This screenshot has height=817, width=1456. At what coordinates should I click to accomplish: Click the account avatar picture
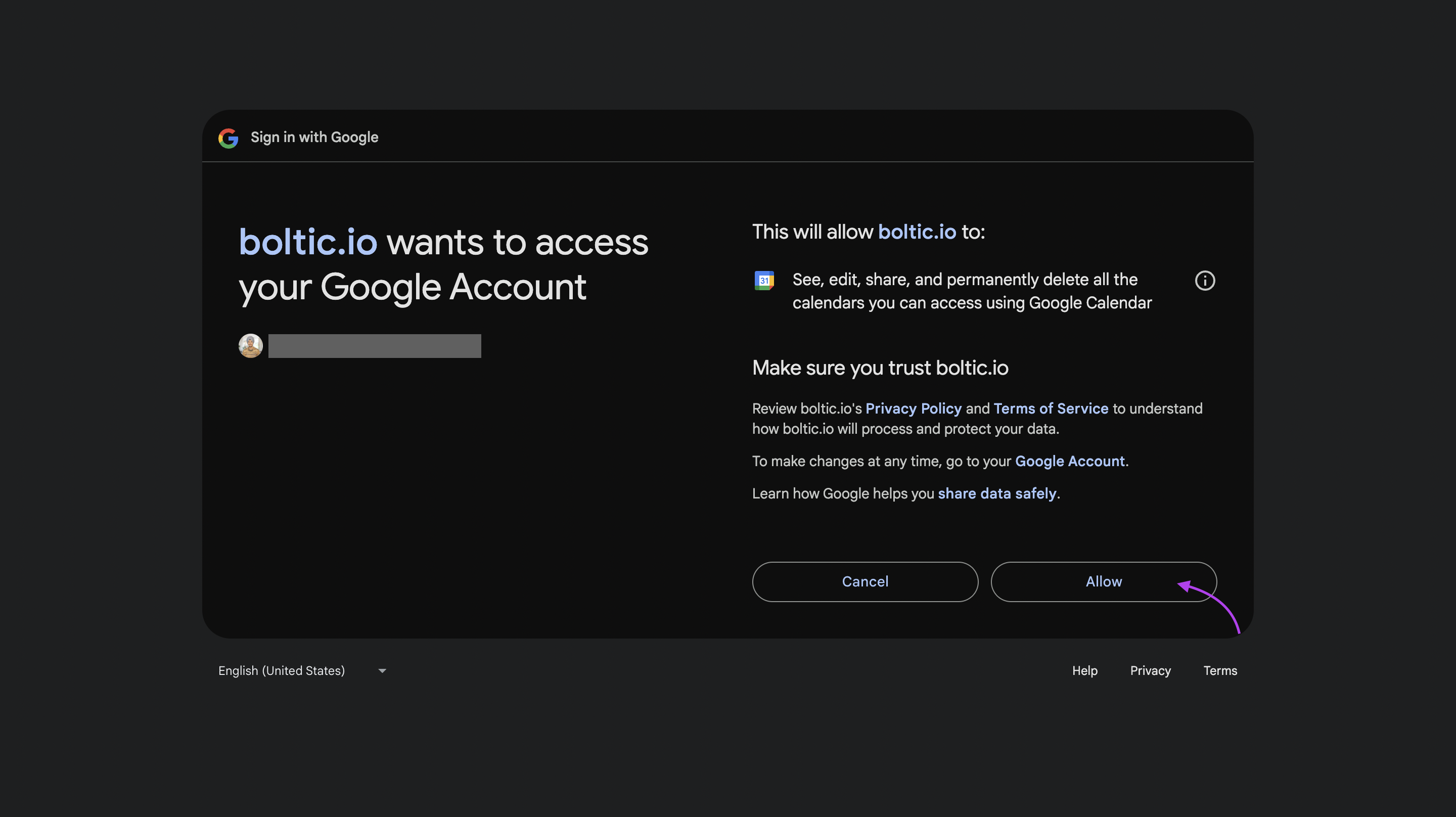tap(250, 345)
